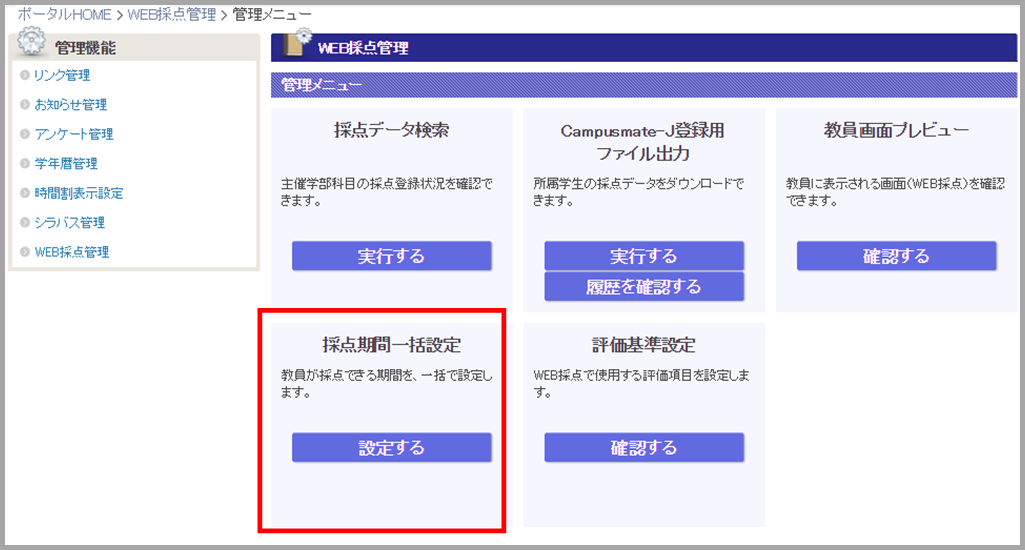
Task: Click 設定する under 採点期間一括設定
Action: pos(392,447)
